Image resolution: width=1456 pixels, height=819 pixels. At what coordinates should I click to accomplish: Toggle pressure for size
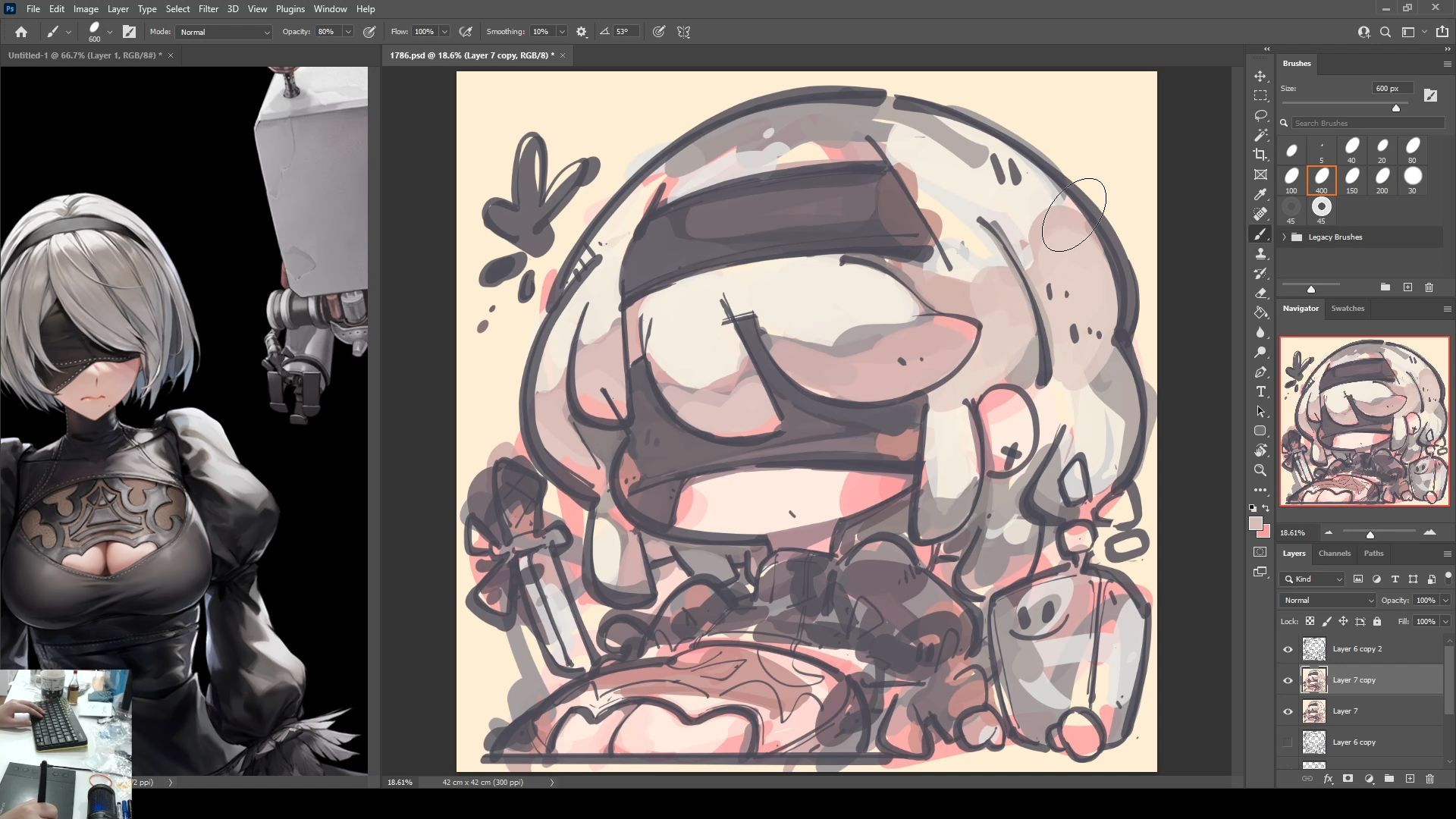click(x=659, y=32)
